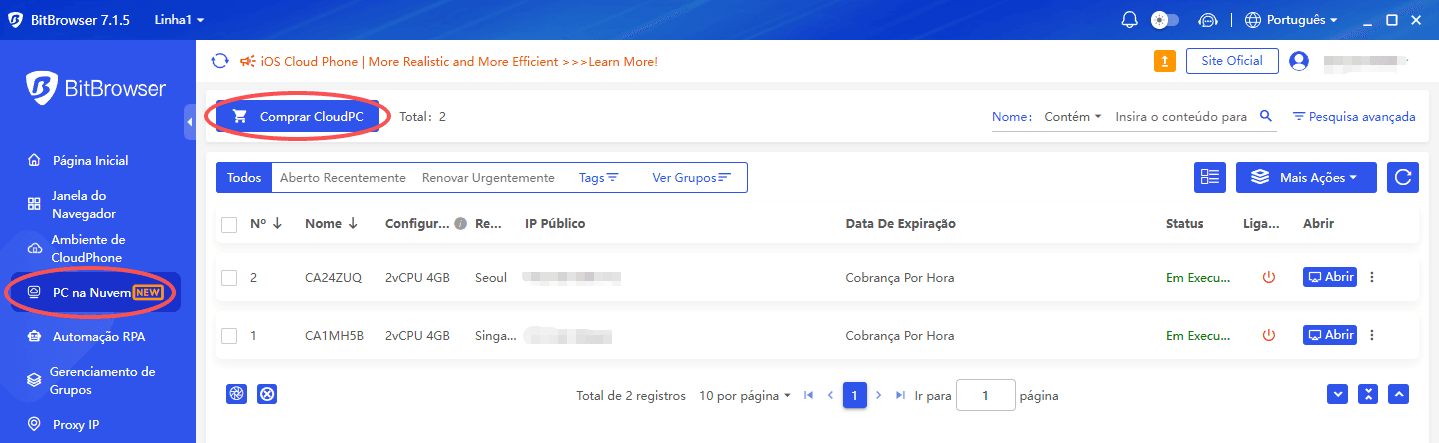This screenshot has width=1439, height=443.
Task: Click Abrir for CA1MH5B
Action: click(x=1330, y=335)
